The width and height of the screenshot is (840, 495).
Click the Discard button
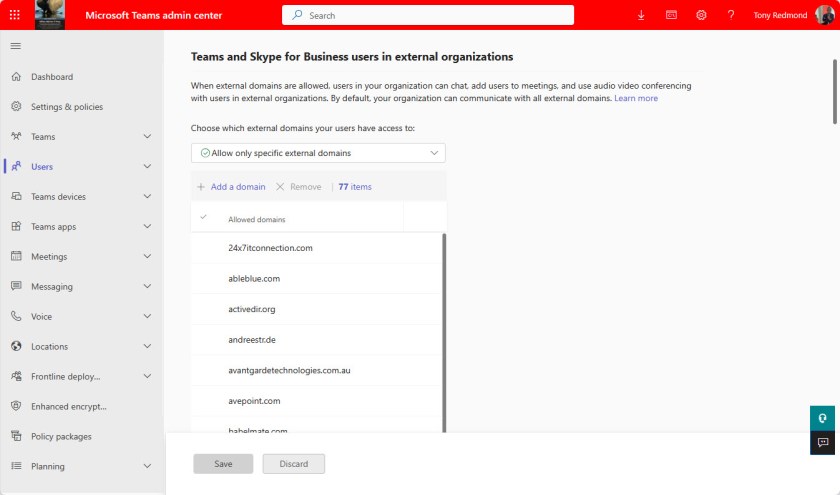click(x=294, y=464)
